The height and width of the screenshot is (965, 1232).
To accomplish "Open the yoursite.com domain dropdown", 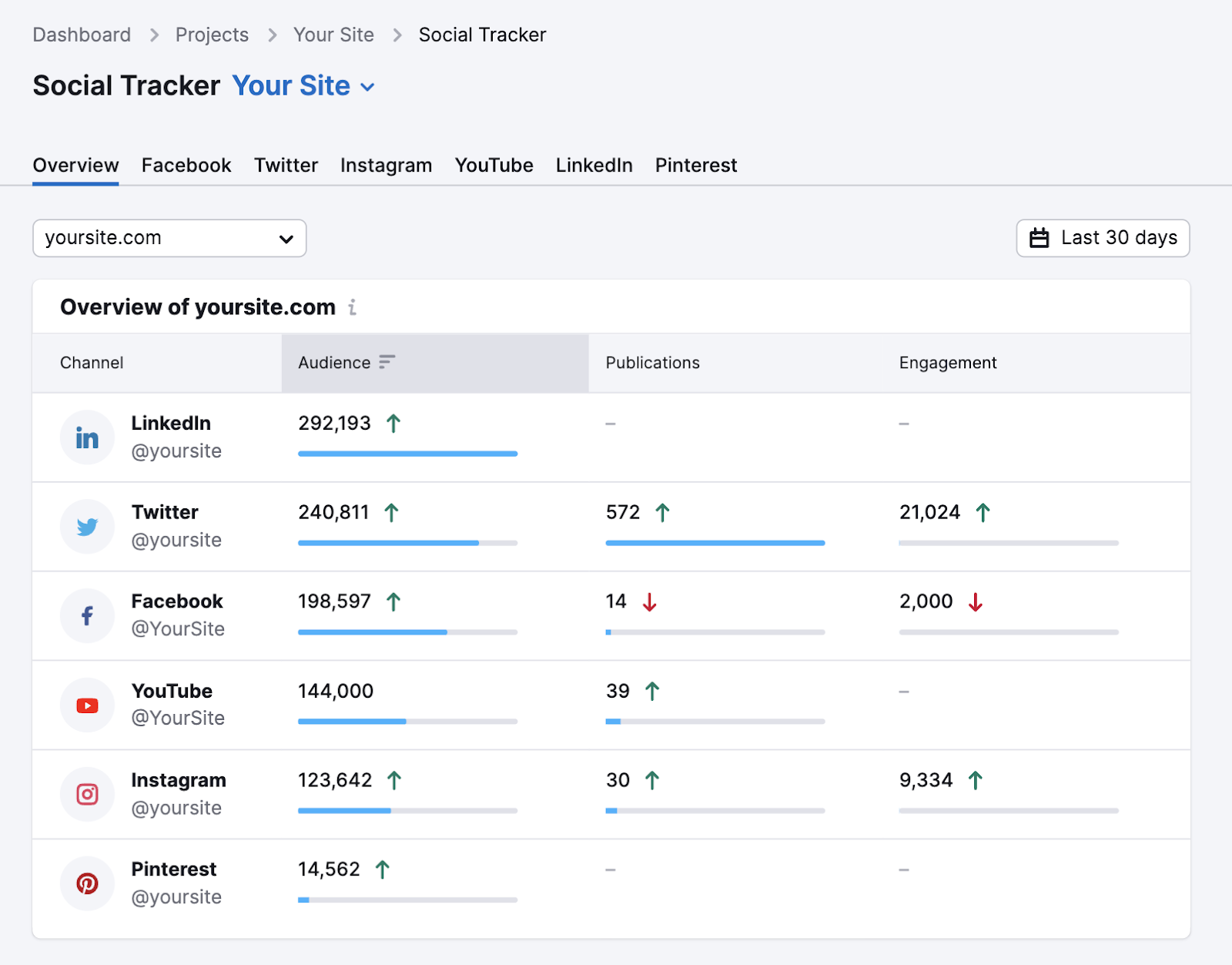I will pos(169,238).
